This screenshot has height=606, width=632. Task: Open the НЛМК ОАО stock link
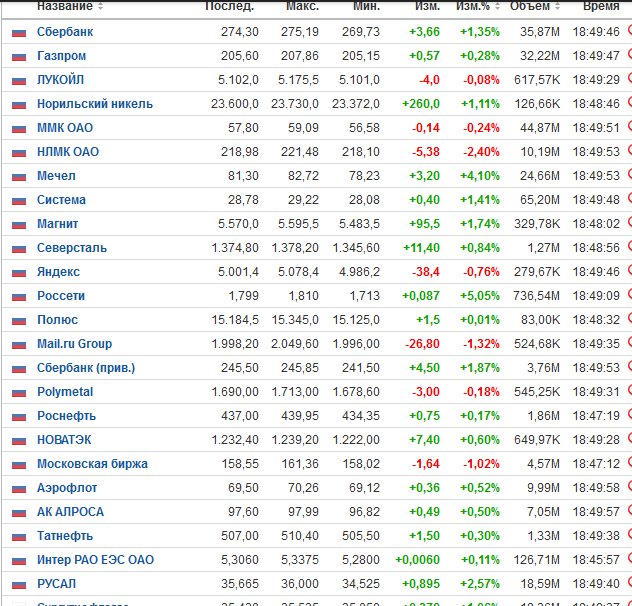click(68, 152)
